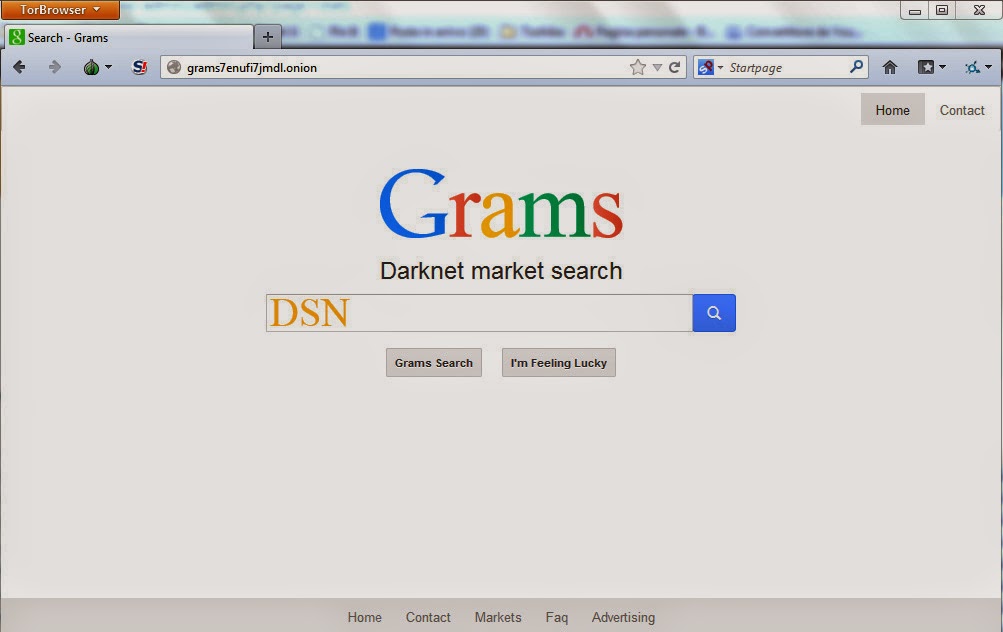
Task: Click the Darknet market search text
Action: [x=501, y=271]
